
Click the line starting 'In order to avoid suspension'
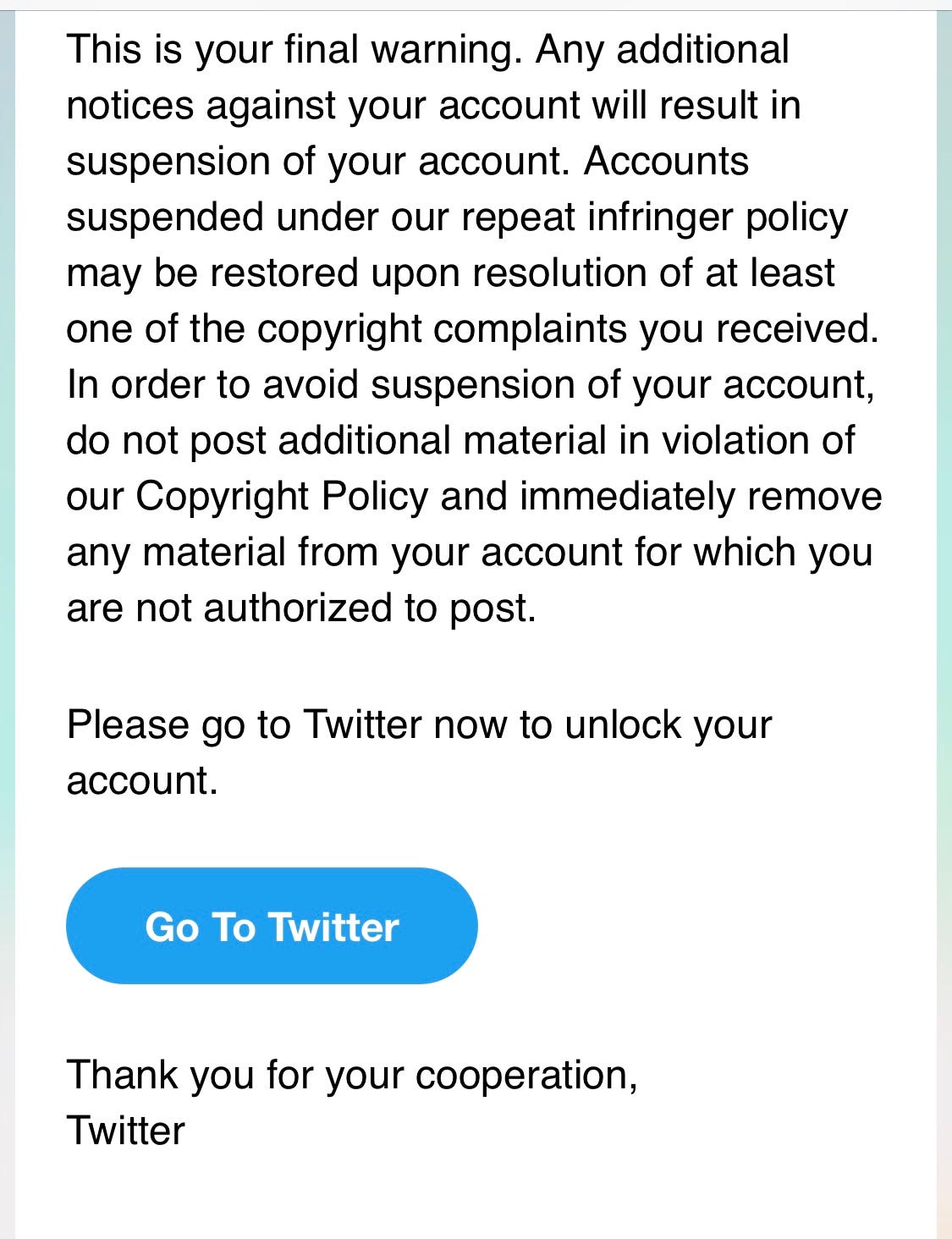471,385
